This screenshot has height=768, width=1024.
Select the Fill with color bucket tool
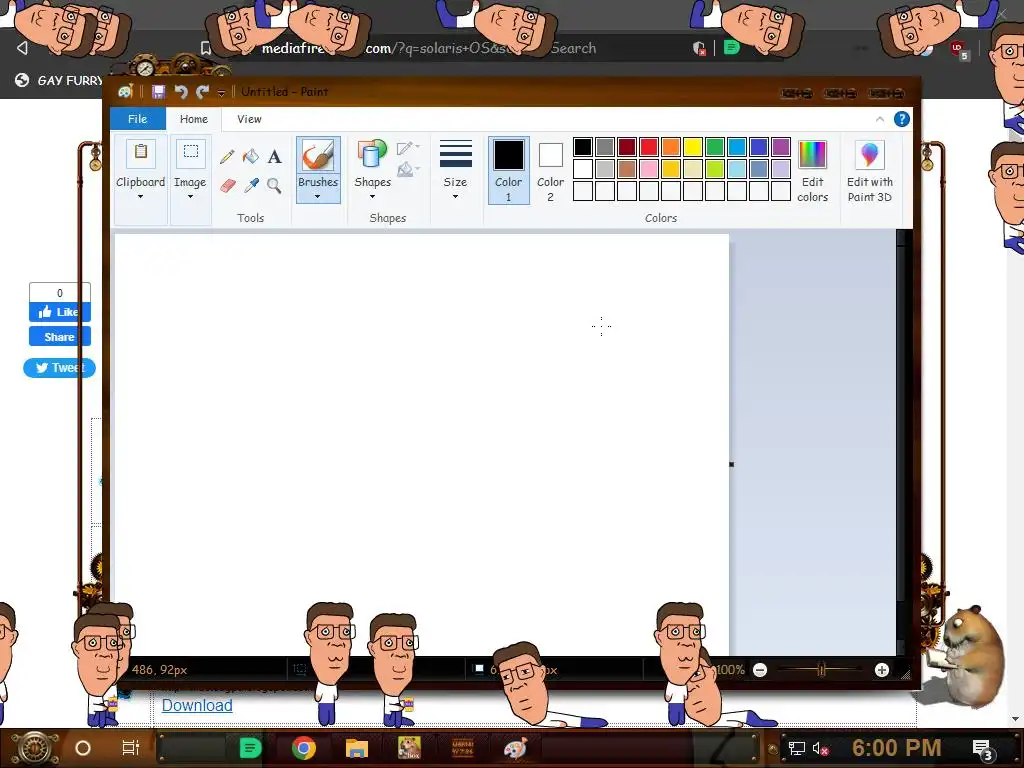pos(251,157)
